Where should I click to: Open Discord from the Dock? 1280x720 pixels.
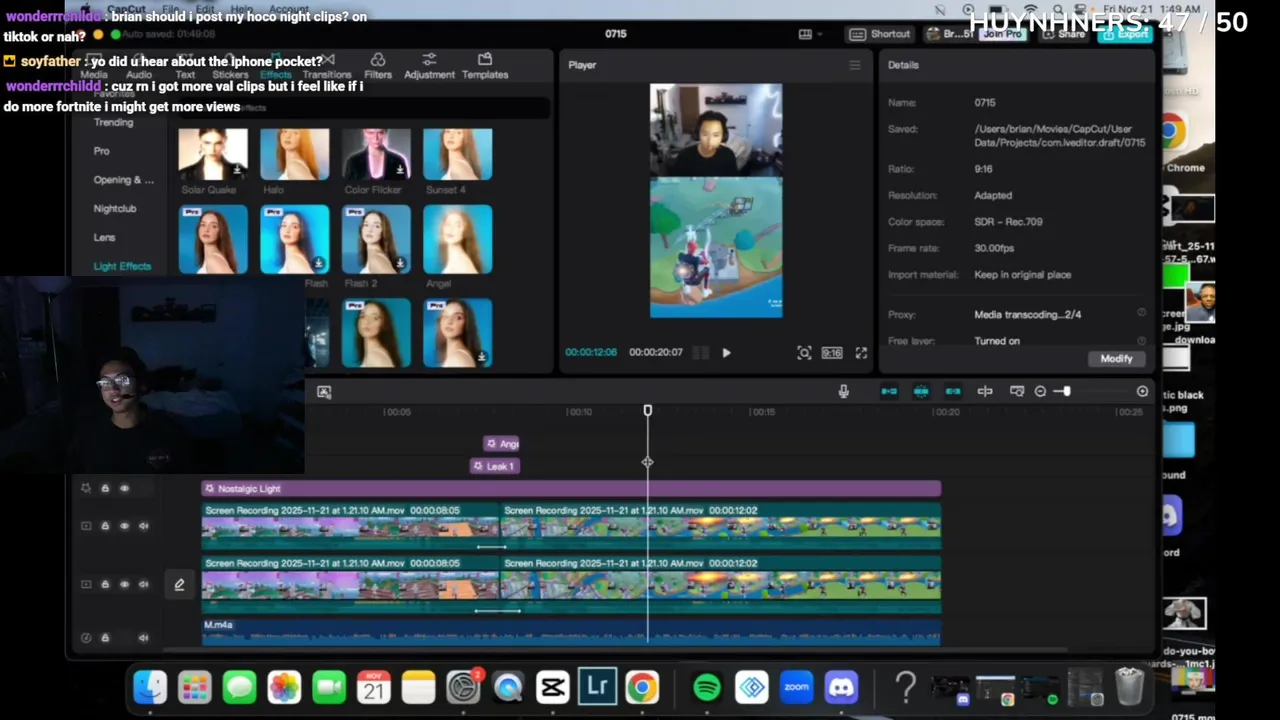842,687
